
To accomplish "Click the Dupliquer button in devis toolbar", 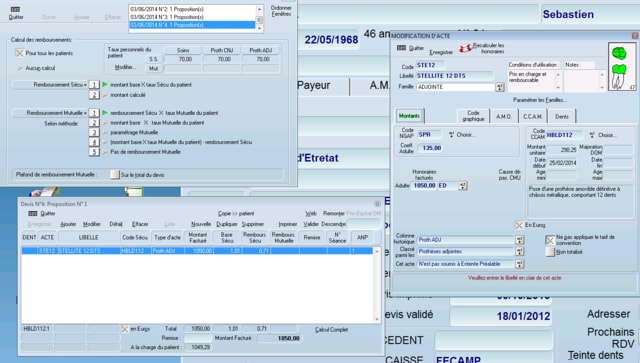I will [x=227, y=224].
